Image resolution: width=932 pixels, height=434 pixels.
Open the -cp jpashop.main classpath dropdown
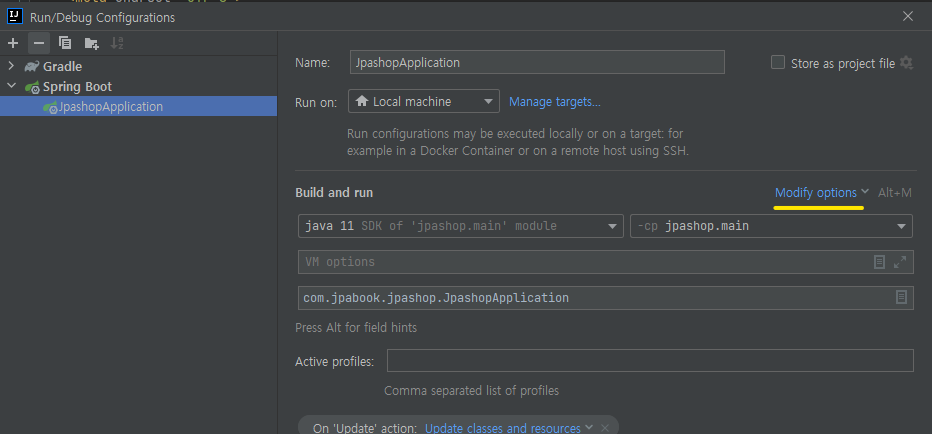[x=771, y=226]
